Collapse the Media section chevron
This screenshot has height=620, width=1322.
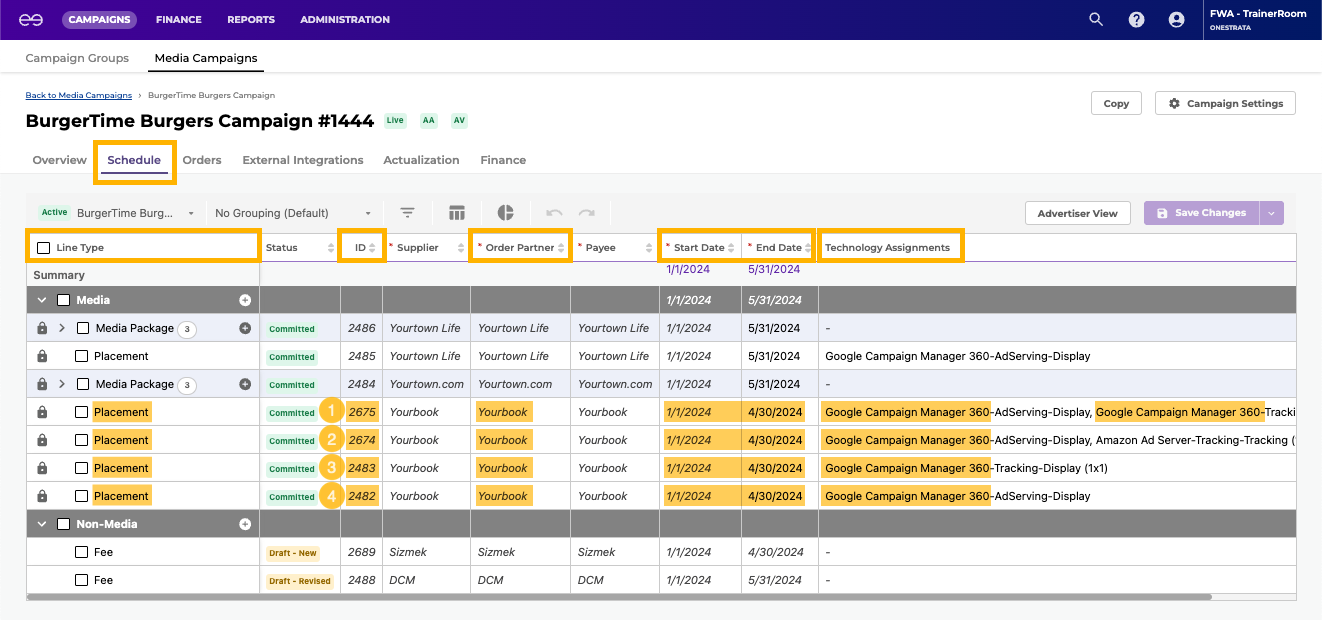point(42,300)
